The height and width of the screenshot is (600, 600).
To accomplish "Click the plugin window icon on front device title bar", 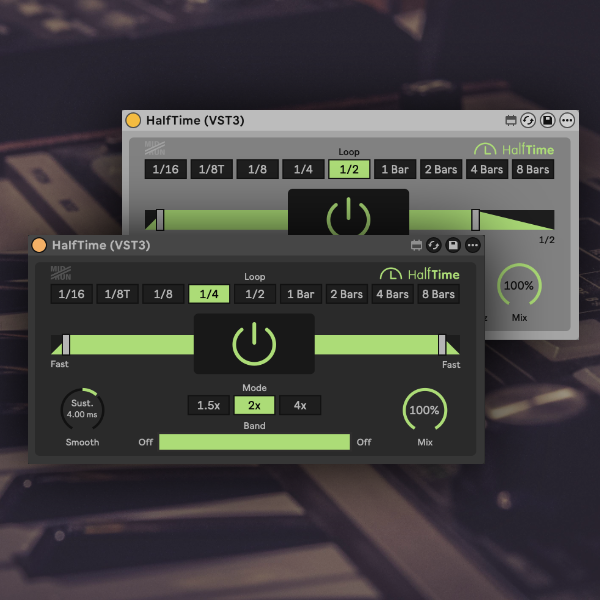I will click(x=416, y=245).
